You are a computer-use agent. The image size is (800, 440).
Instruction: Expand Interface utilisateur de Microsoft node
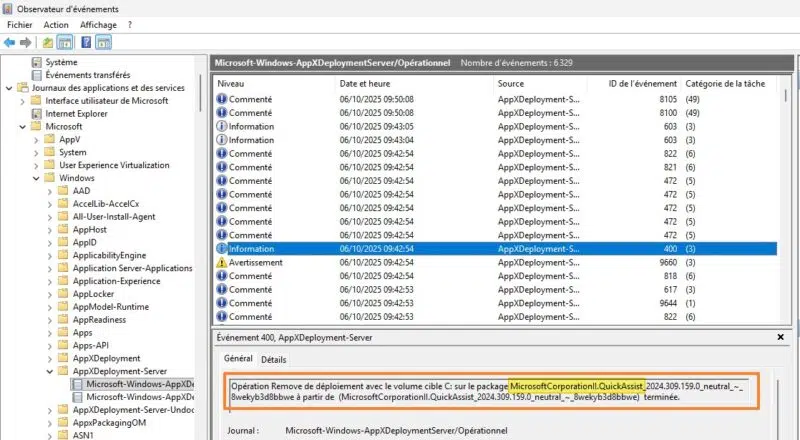point(22,101)
